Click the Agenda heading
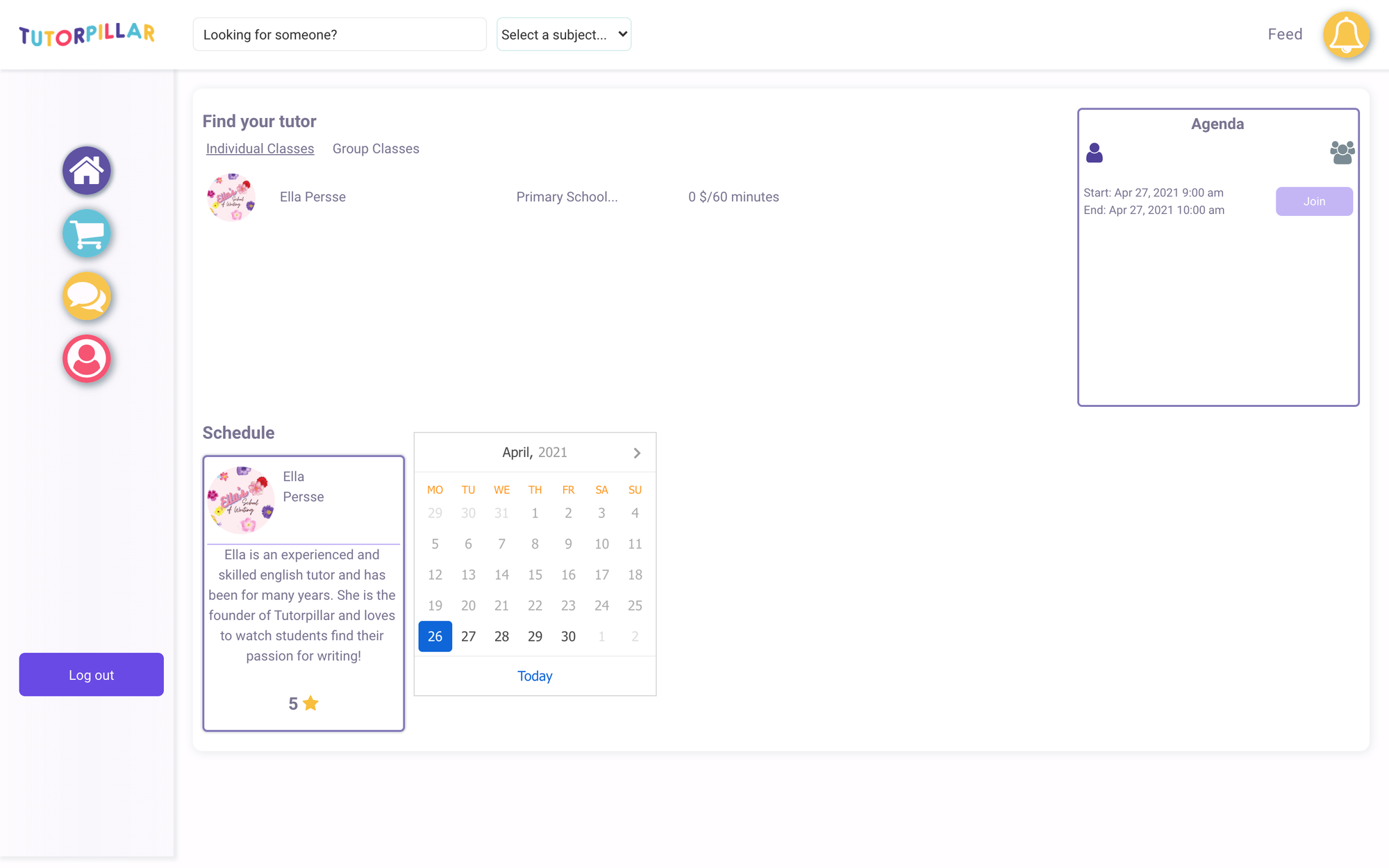 [x=1217, y=124]
